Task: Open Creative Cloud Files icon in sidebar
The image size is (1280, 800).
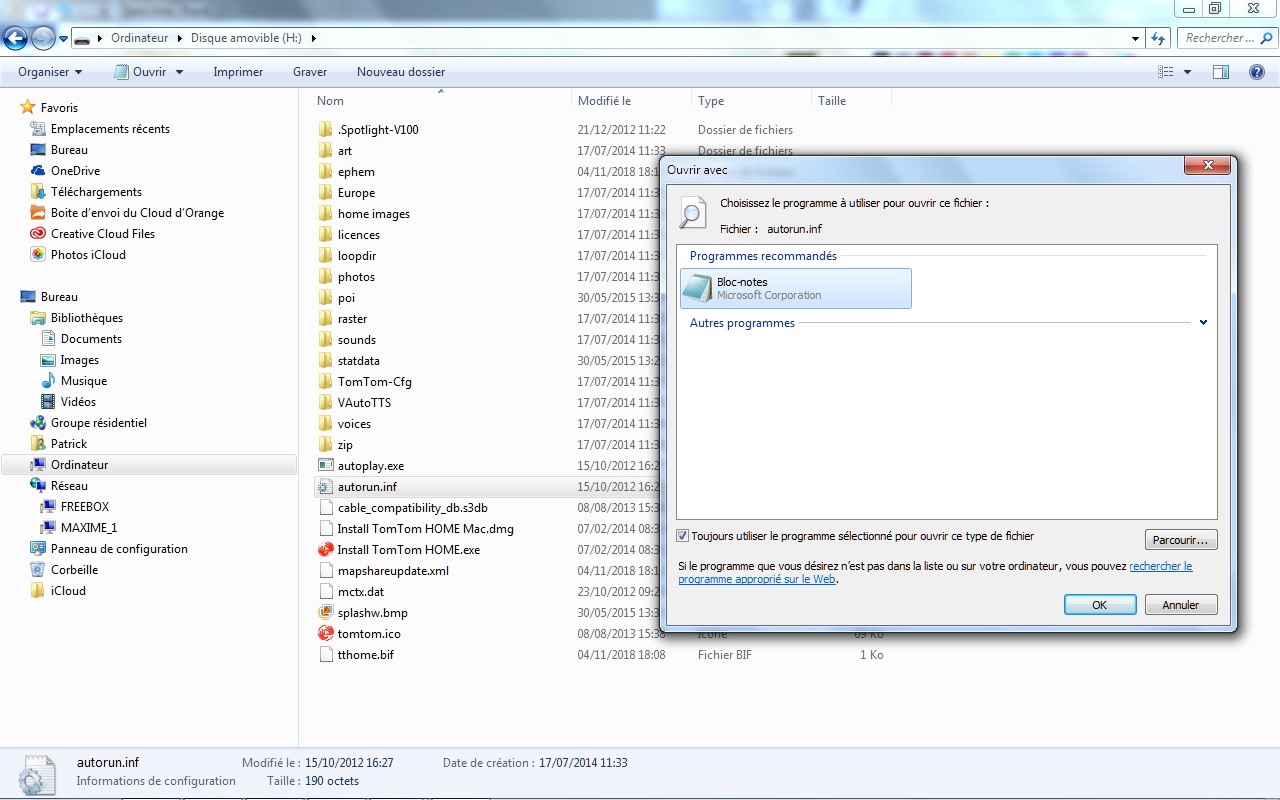Action: tap(38, 234)
